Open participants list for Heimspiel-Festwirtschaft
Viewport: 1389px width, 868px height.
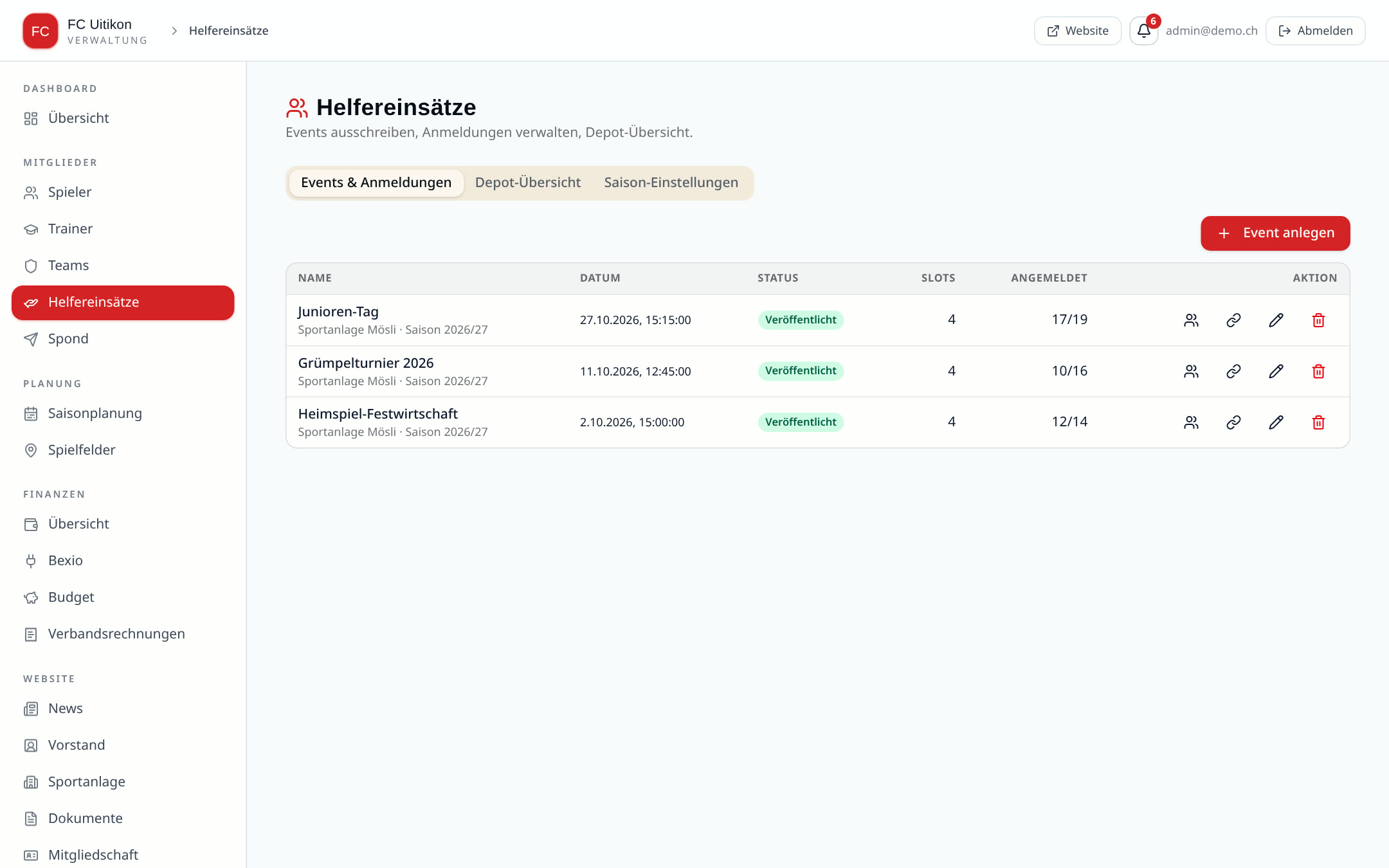click(1191, 422)
